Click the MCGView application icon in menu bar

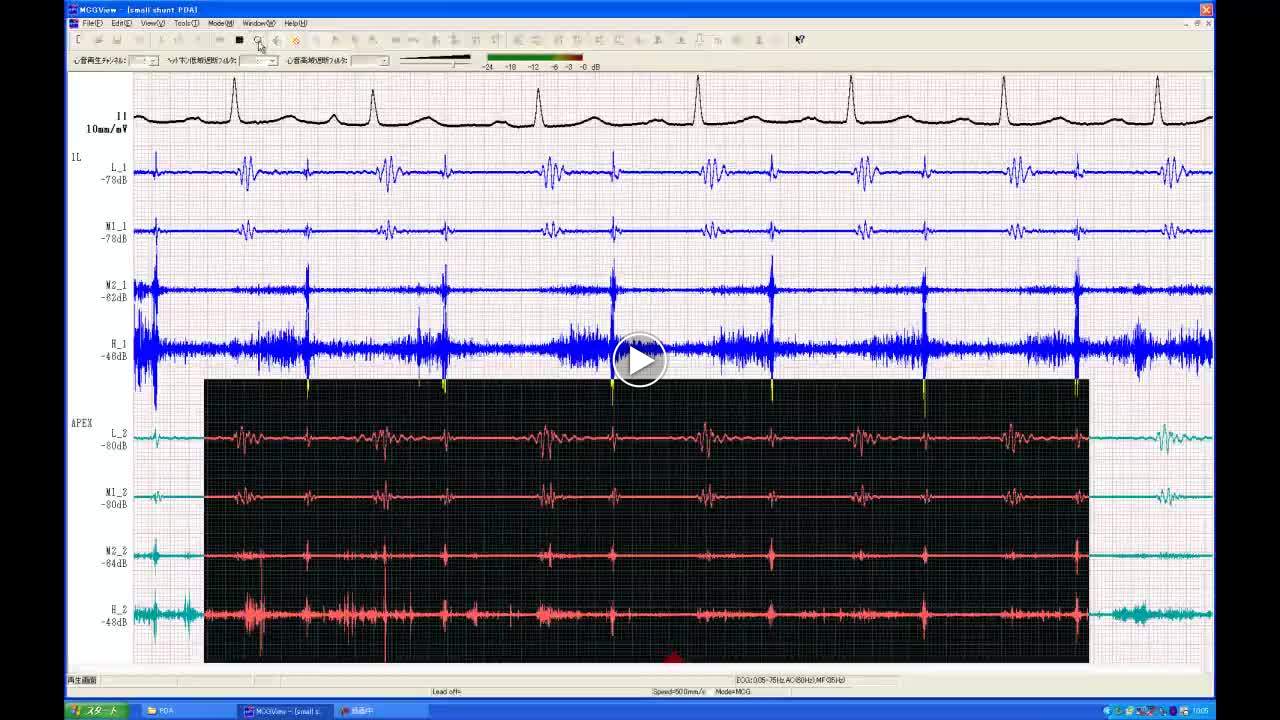point(73,23)
